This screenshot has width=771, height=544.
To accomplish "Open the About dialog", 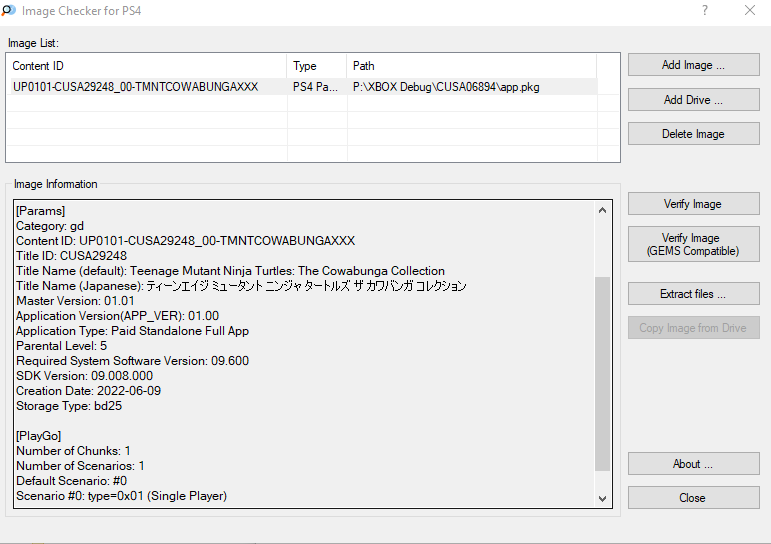I will click(x=693, y=464).
